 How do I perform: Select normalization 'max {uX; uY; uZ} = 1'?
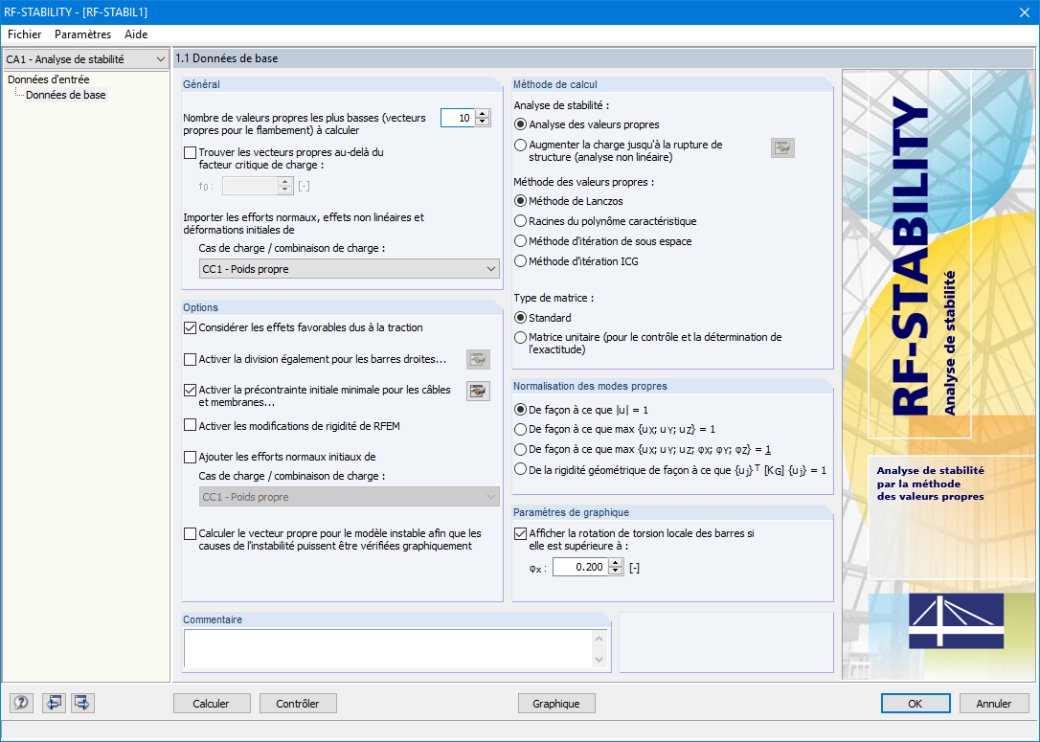tap(521, 430)
